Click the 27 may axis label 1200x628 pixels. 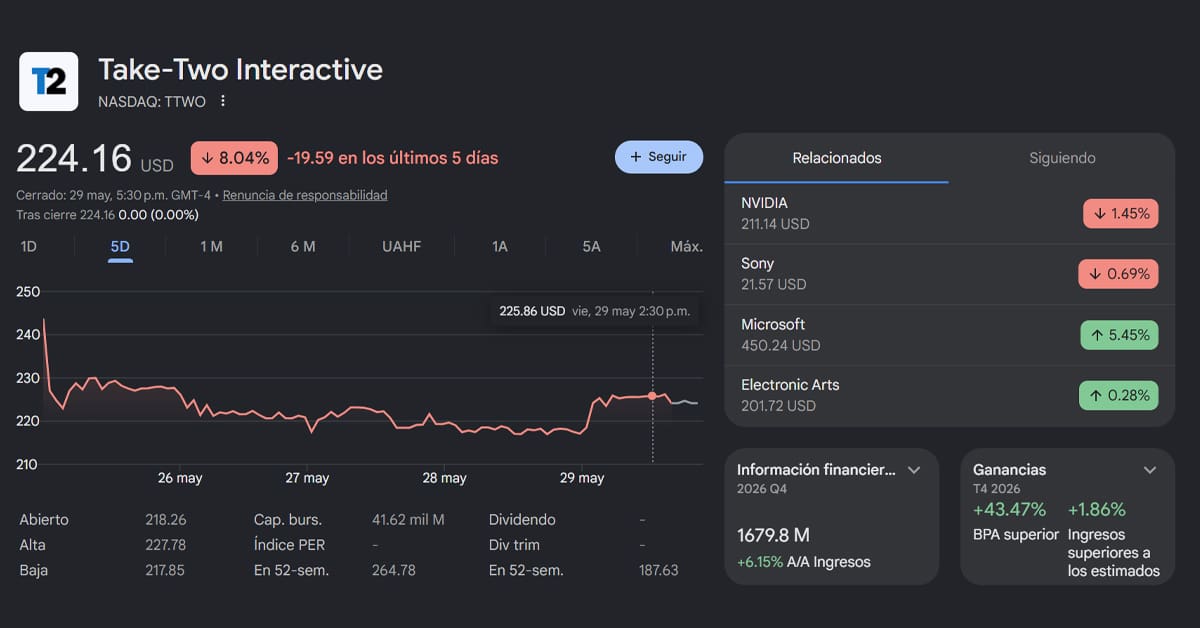(307, 478)
